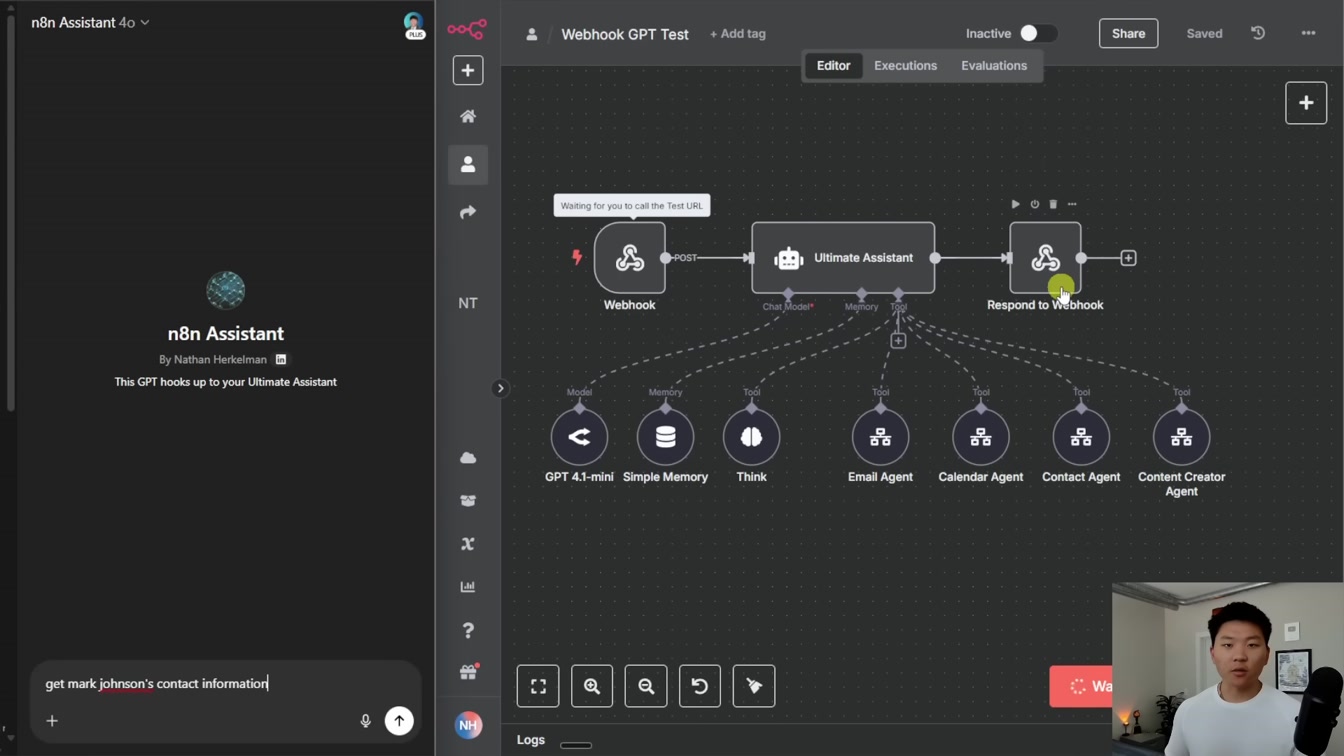Switch to the Editor tab

click(833, 66)
